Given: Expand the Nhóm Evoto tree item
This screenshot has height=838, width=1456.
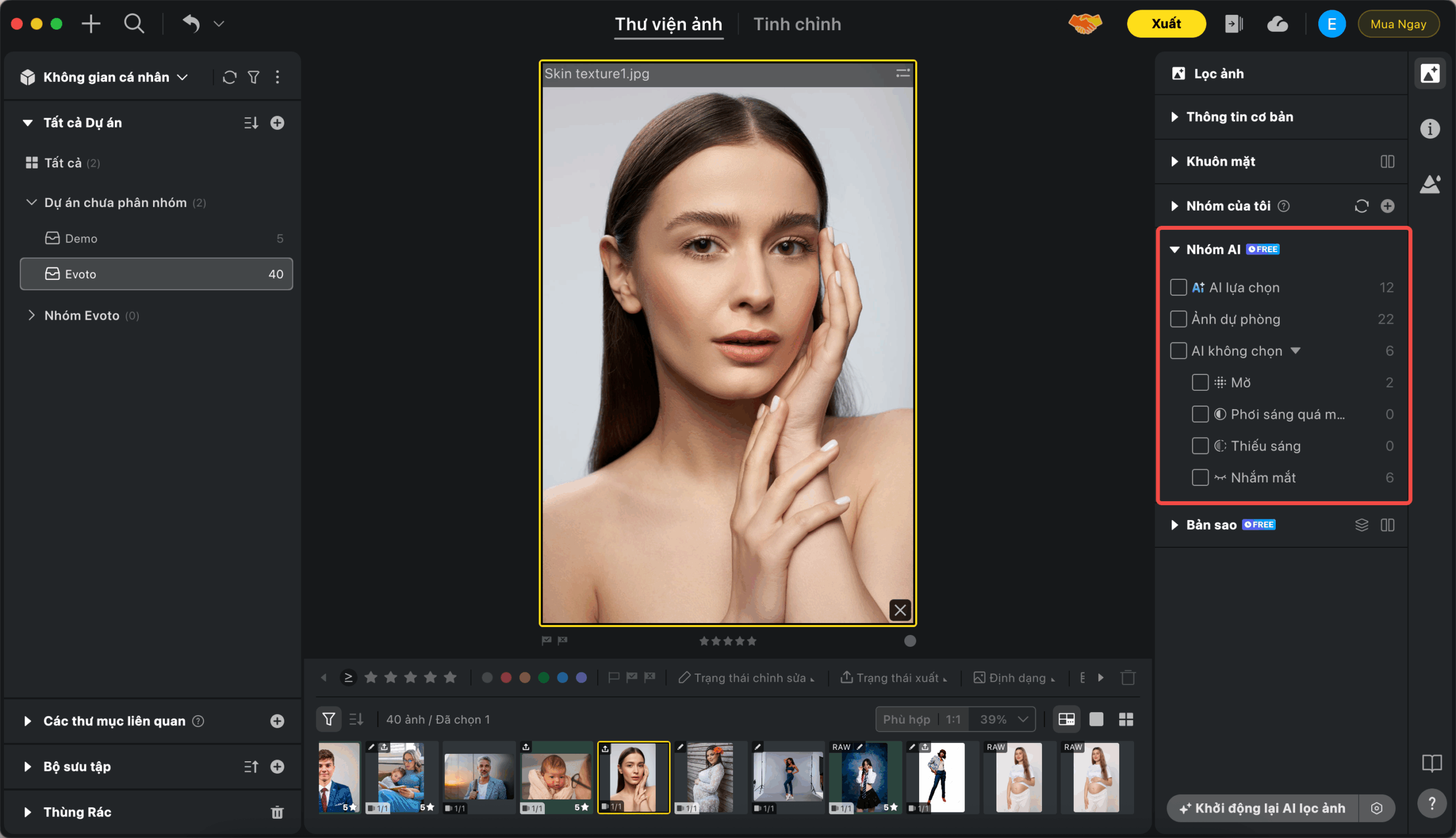Looking at the screenshot, I should [x=32, y=315].
